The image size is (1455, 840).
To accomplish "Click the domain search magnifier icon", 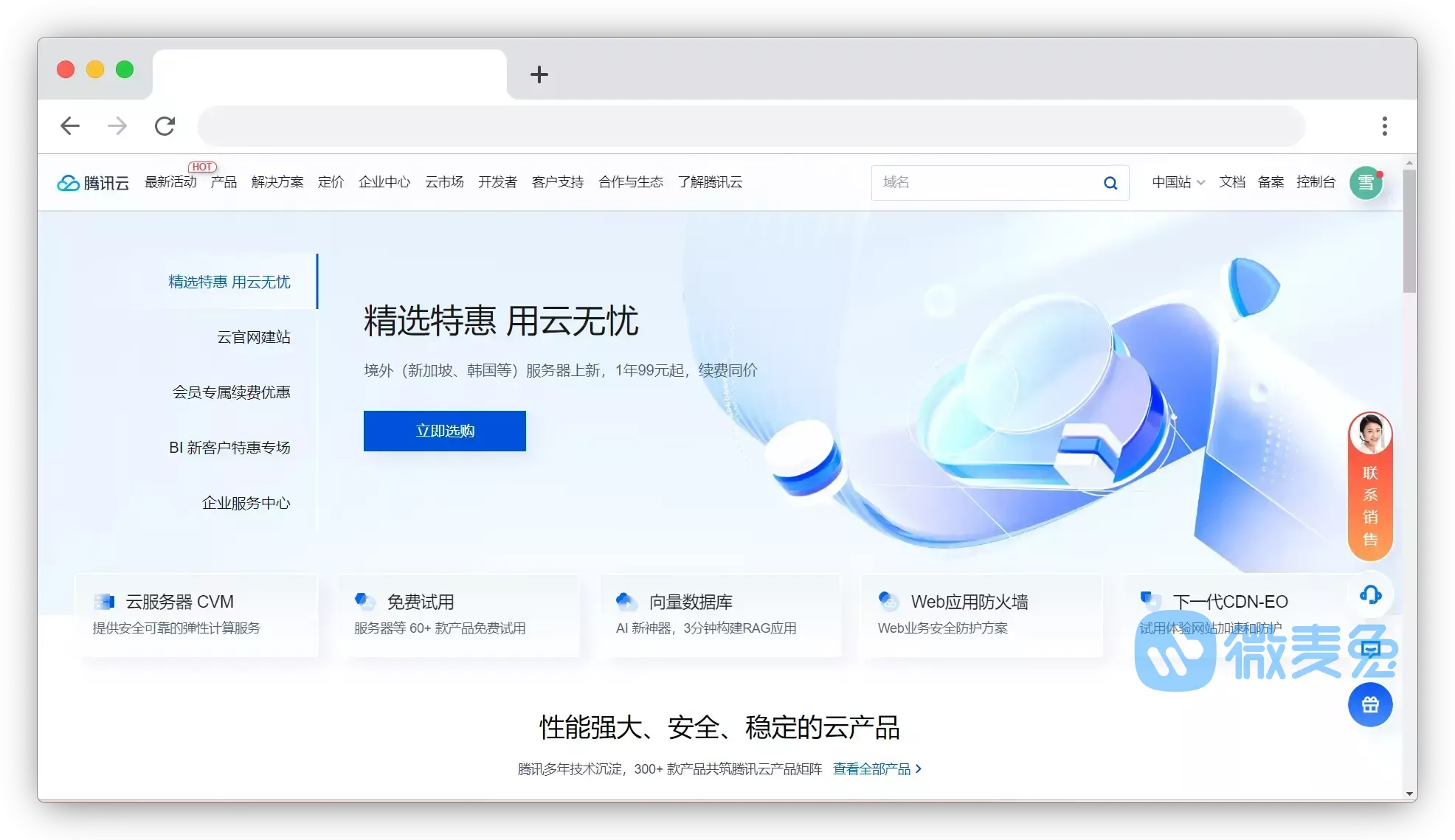I will click(x=1110, y=183).
